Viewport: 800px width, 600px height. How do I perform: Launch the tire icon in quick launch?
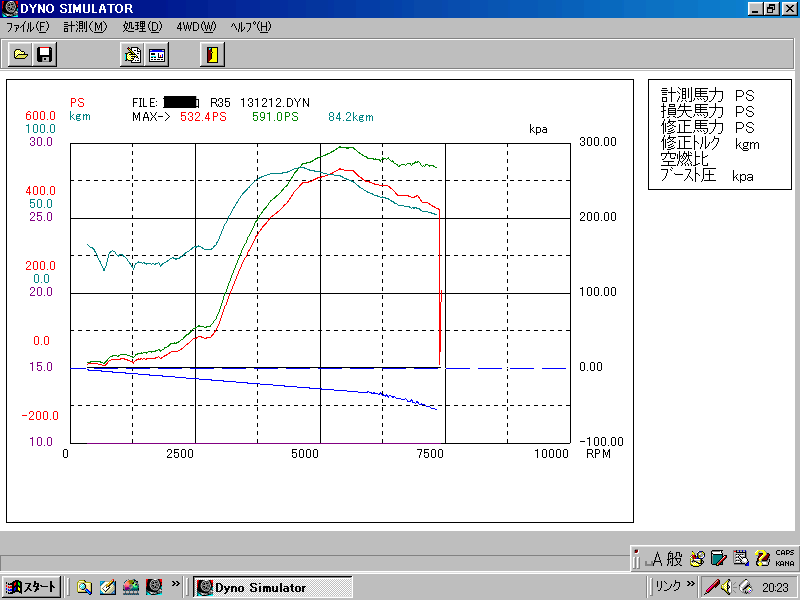point(153,587)
